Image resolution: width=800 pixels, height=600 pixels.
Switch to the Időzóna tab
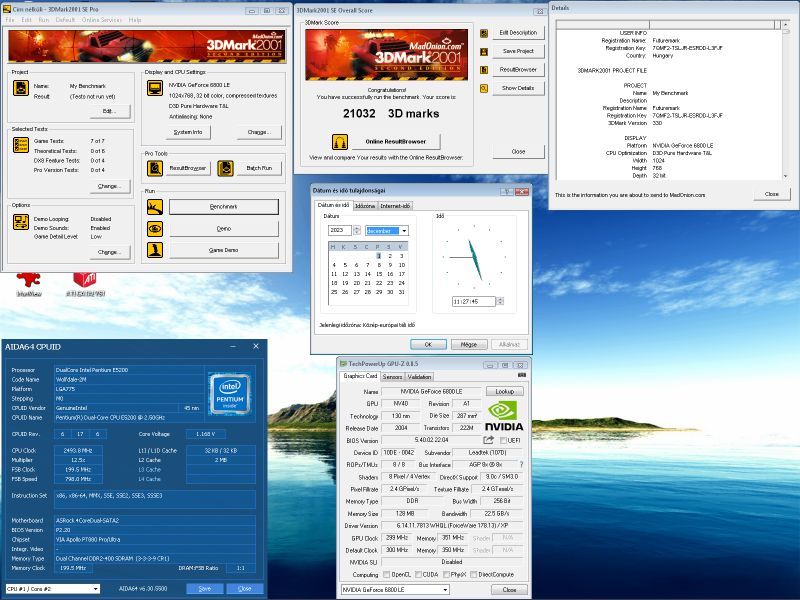point(365,206)
